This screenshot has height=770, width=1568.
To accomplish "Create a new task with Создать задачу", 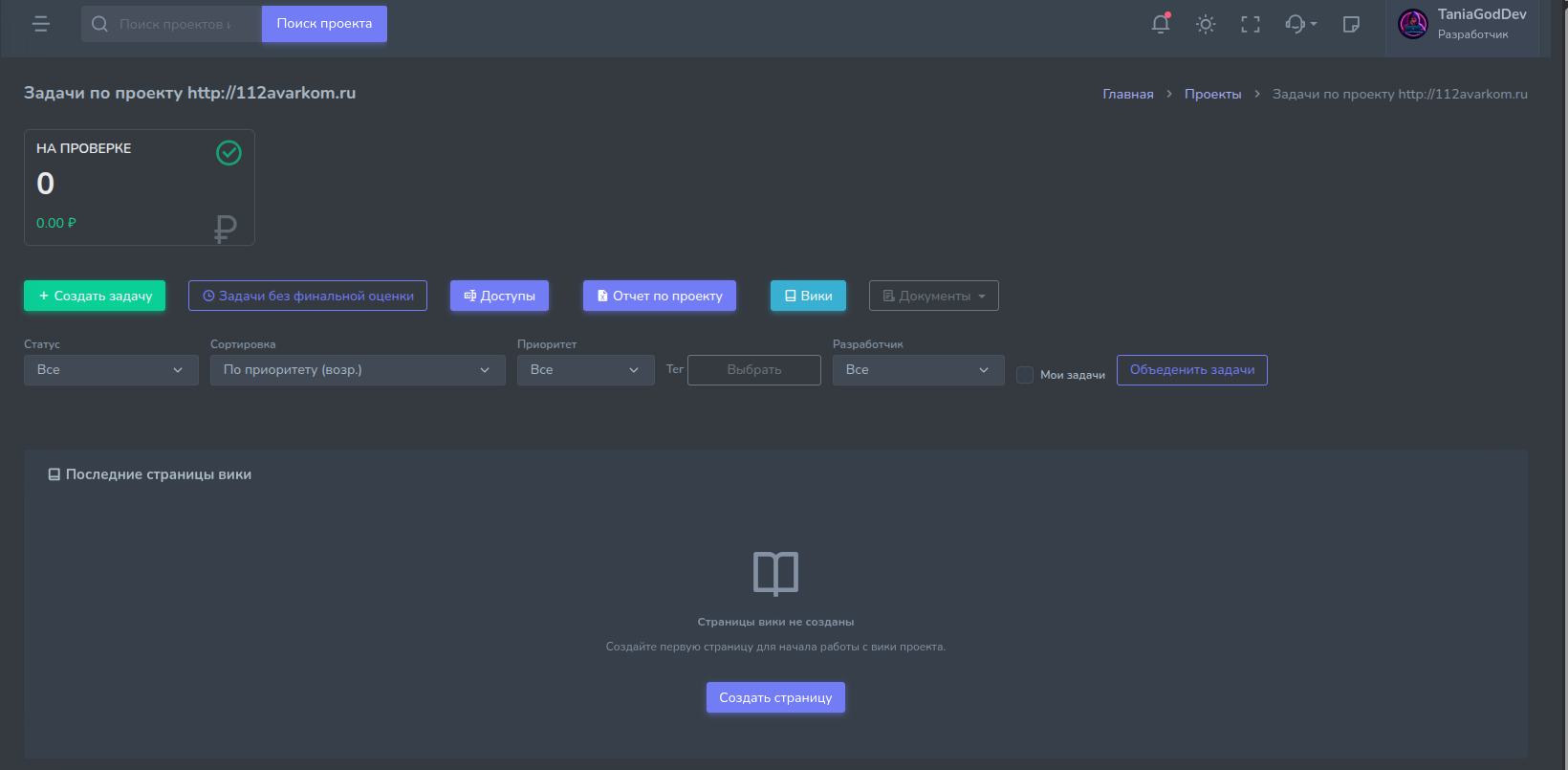I will click(x=95, y=296).
